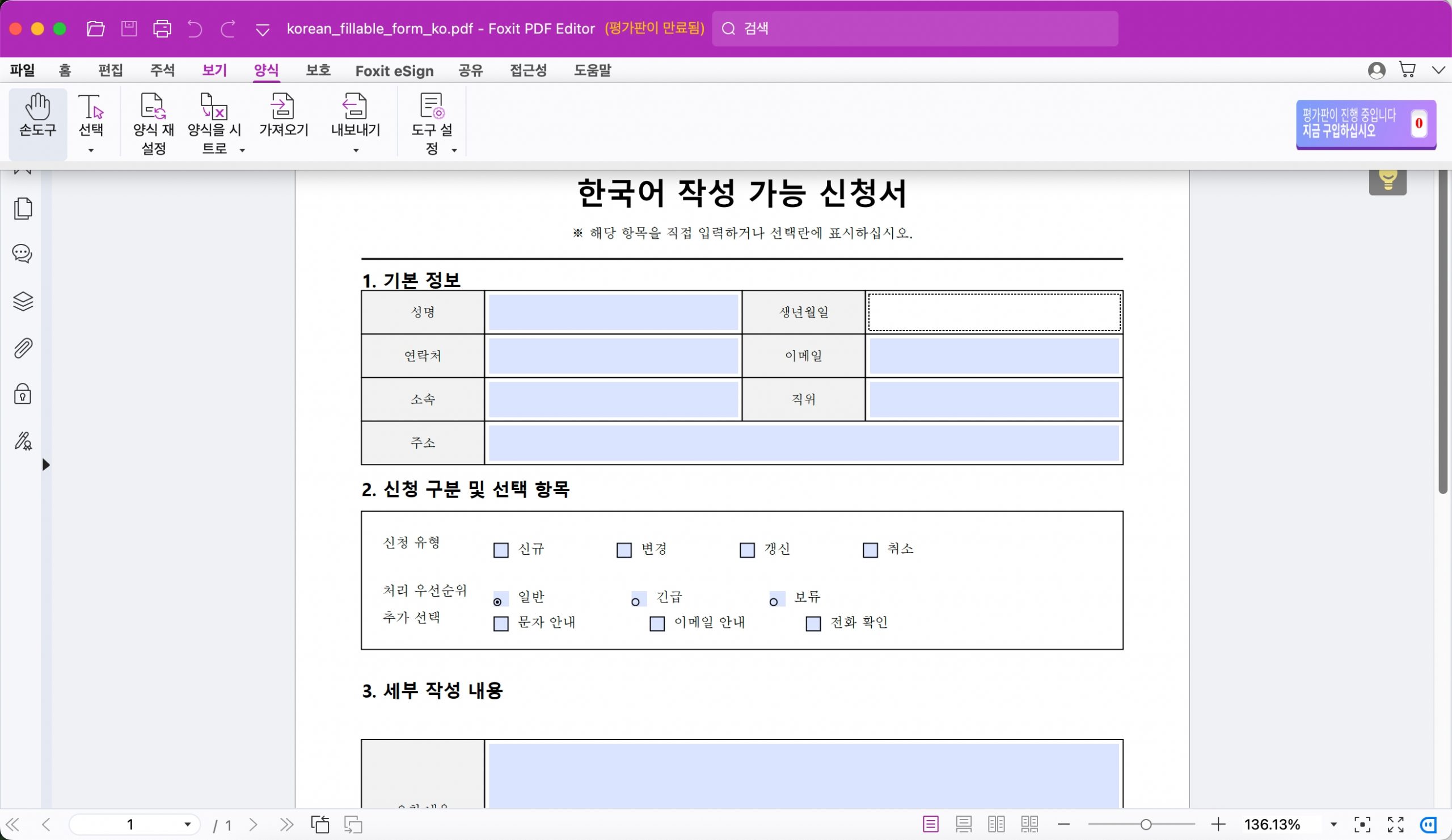Check the 전화 확인 checkbox
1452x840 pixels.
pos(813,624)
